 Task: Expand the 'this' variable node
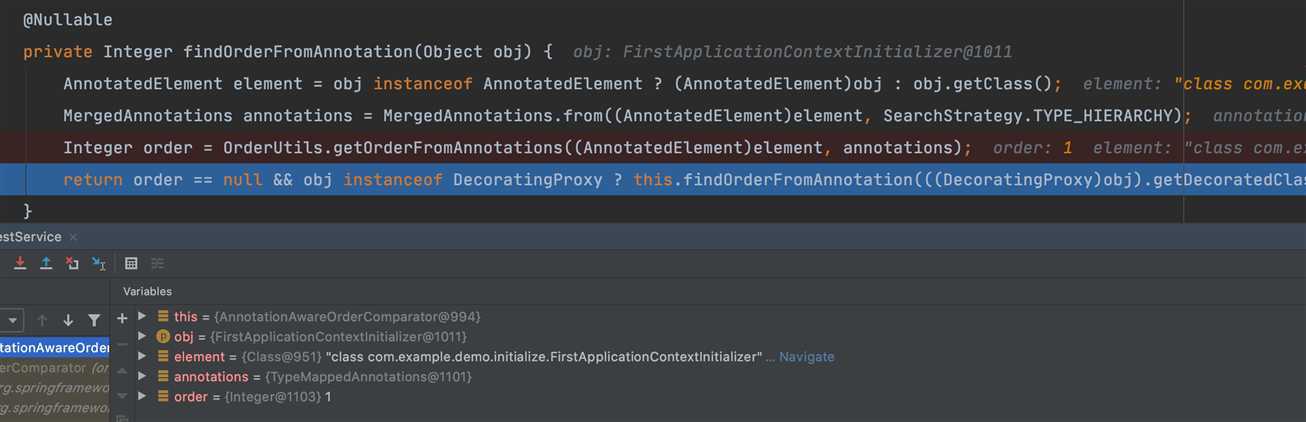pyautogui.click(x=143, y=316)
